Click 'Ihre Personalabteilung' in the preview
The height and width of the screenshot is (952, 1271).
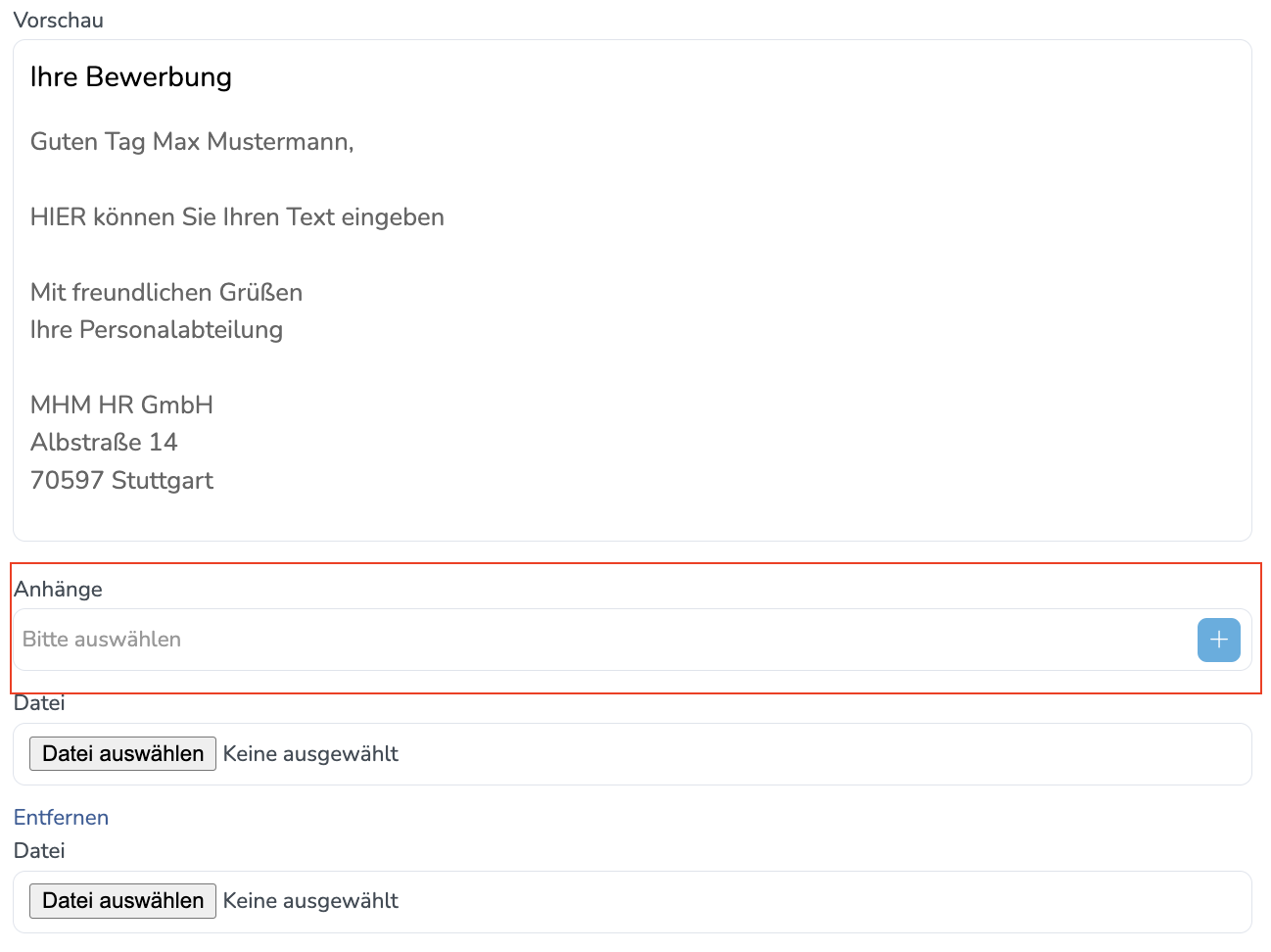(157, 330)
